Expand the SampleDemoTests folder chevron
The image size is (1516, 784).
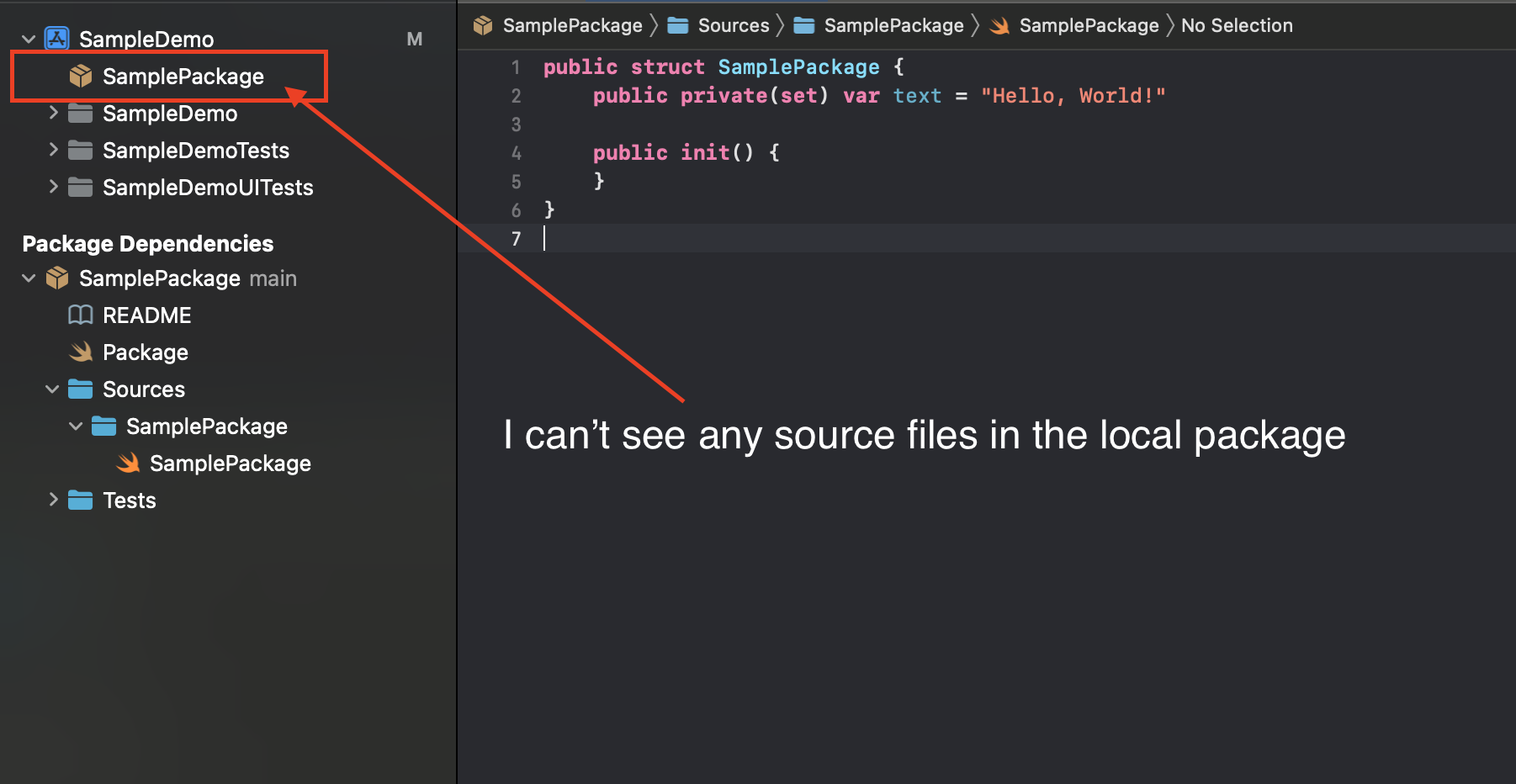(x=53, y=150)
